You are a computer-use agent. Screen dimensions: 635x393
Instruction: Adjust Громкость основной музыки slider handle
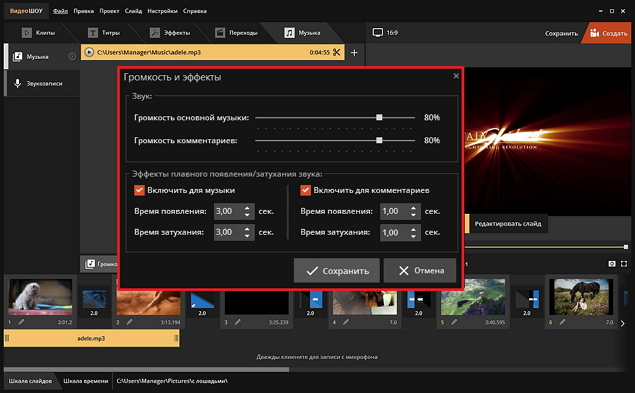(379, 117)
